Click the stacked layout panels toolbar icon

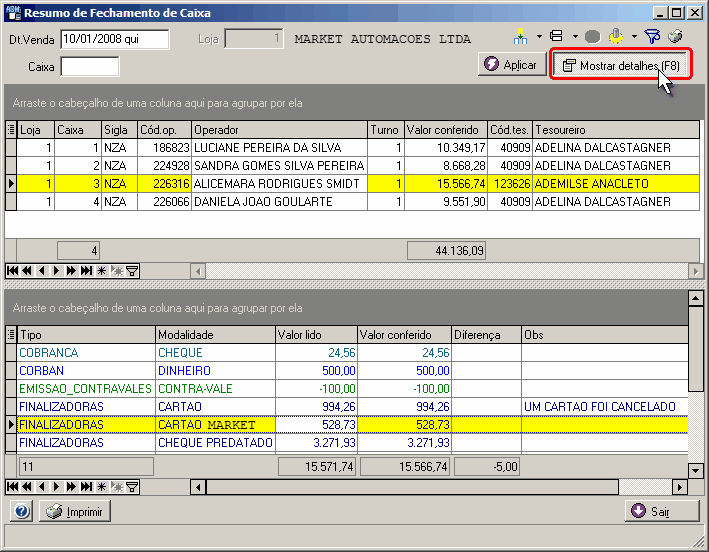(556, 36)
